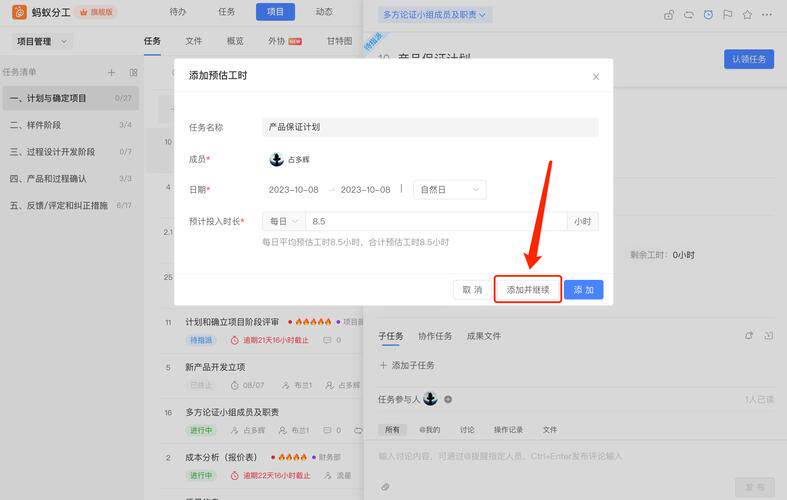Click the lock icon in task detail header
This screenshot has width=787, height=500.
point(669,15)
